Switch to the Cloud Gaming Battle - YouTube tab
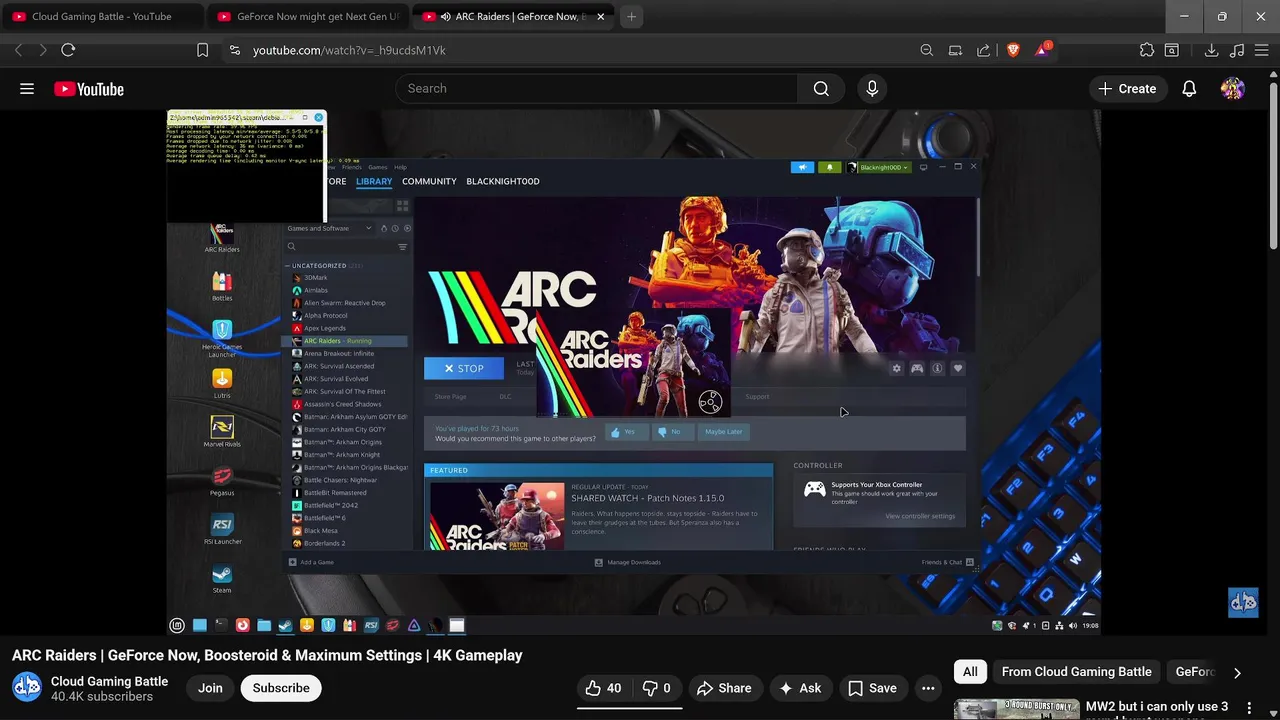The height and width of the screenshot is (720, 1280). coord(101,16)
